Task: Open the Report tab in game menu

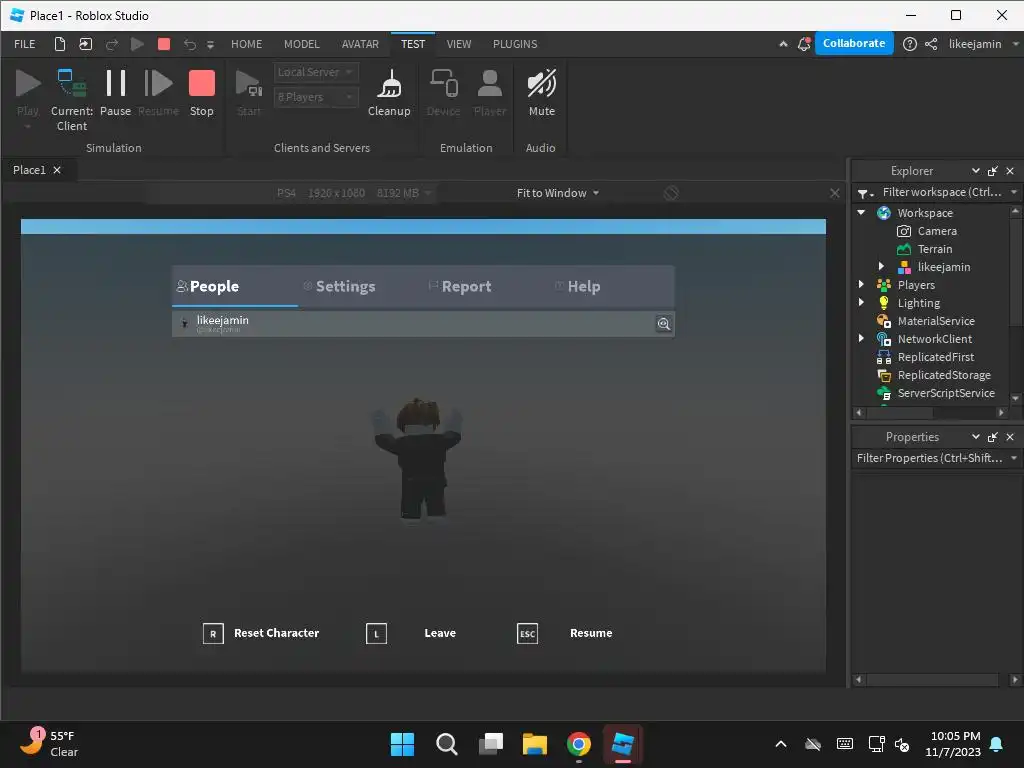Action: click(x=460, y=286)
